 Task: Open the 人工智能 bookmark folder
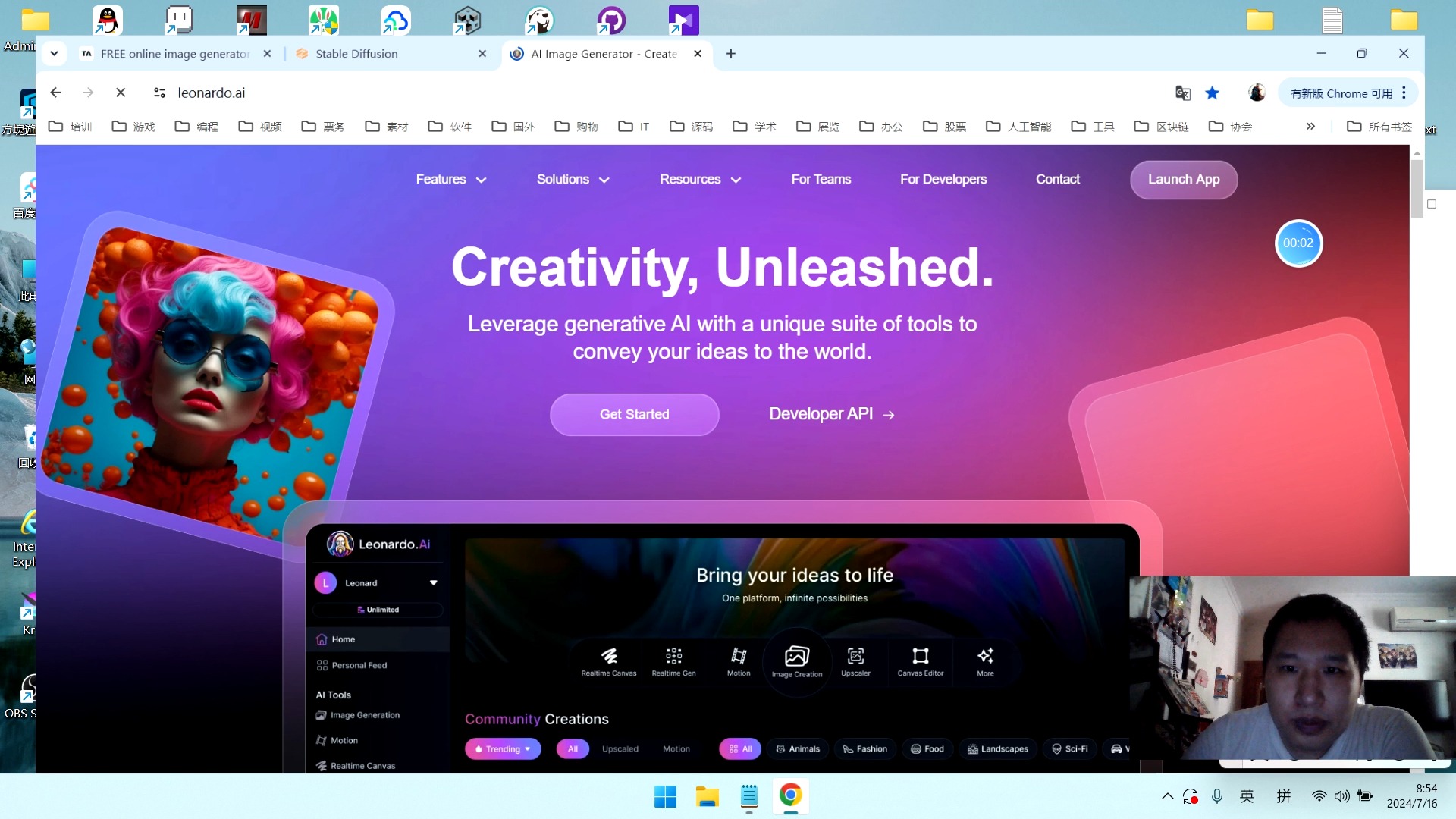(1018, 127)
